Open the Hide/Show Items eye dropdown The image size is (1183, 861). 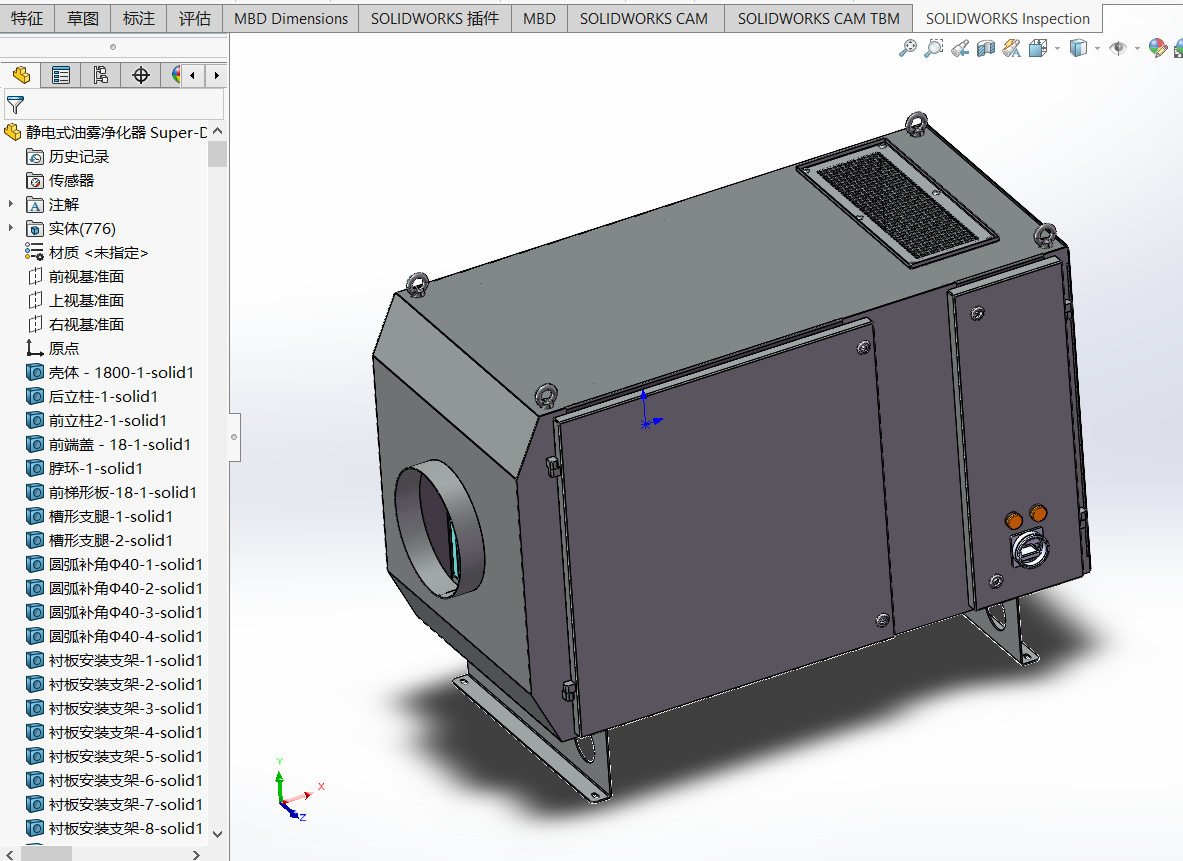point(1137,49)
